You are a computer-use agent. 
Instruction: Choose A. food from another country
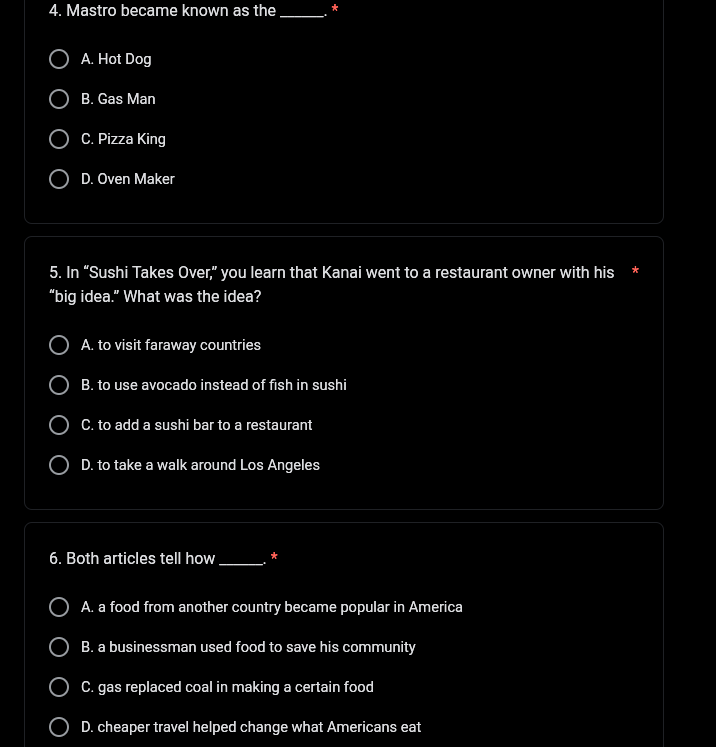click(x=59, y=607)
